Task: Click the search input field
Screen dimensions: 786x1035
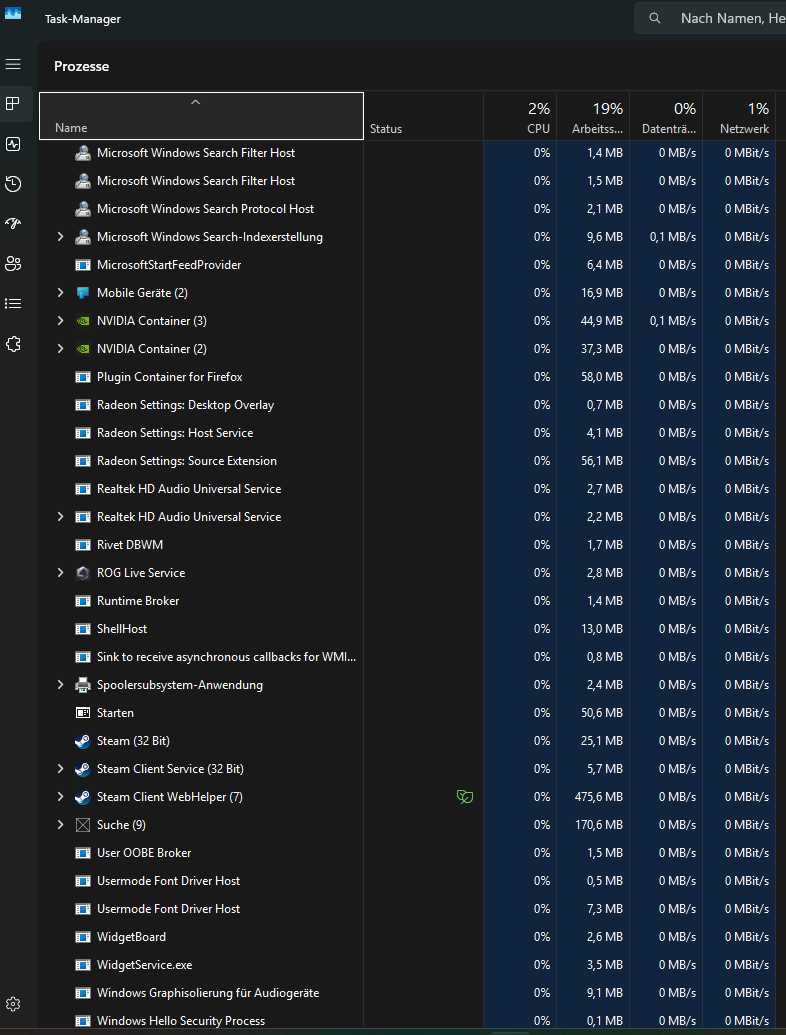Action: pos(710,18)
